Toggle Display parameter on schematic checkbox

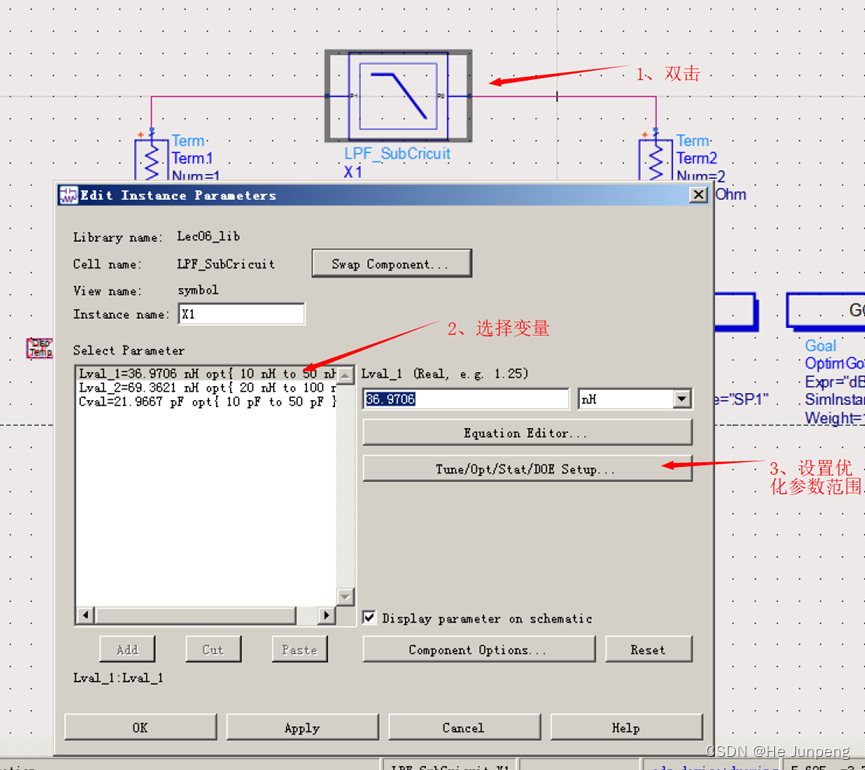coord(369,617)
